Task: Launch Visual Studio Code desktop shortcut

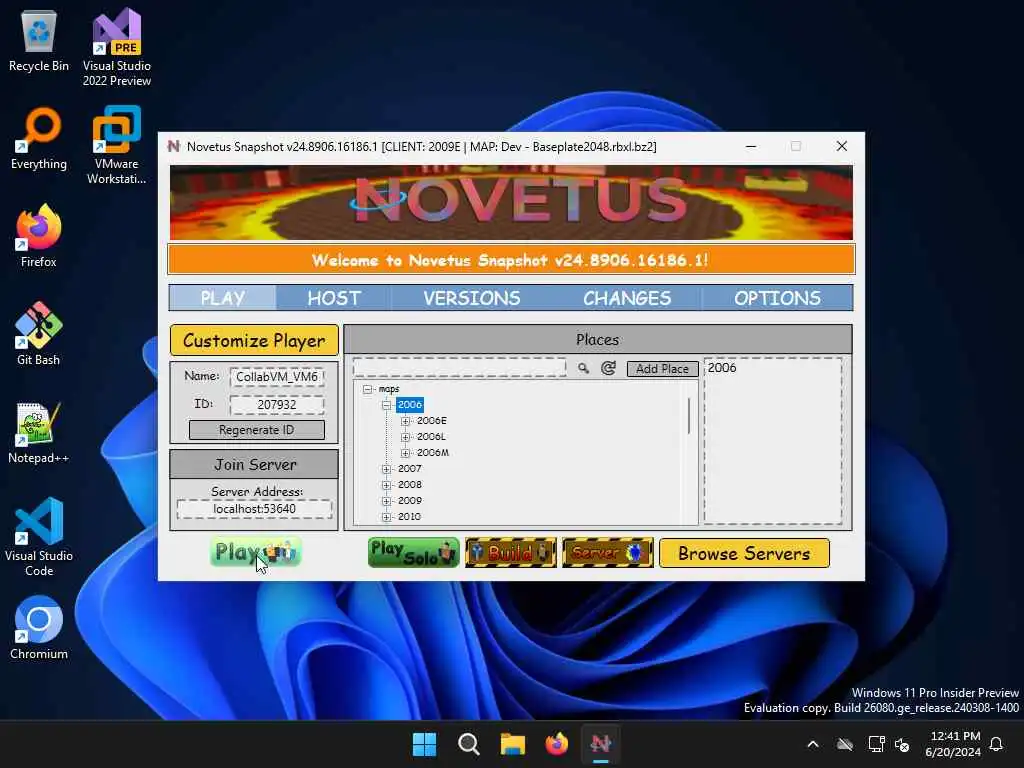Action: 39,537
